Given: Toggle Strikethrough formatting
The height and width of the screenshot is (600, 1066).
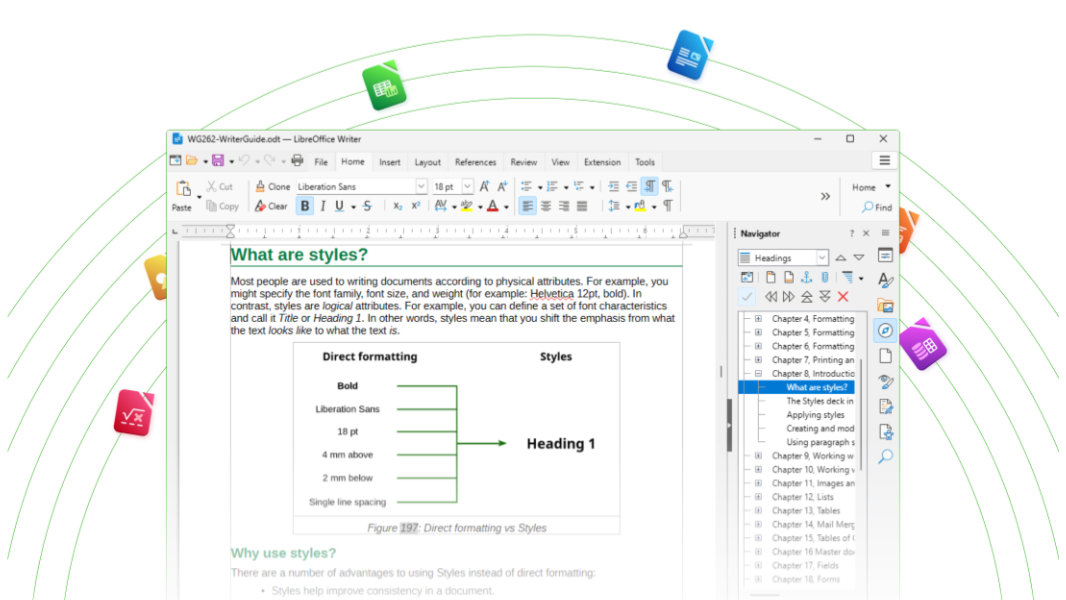Looking at the screenshot, I should point(368,206).
